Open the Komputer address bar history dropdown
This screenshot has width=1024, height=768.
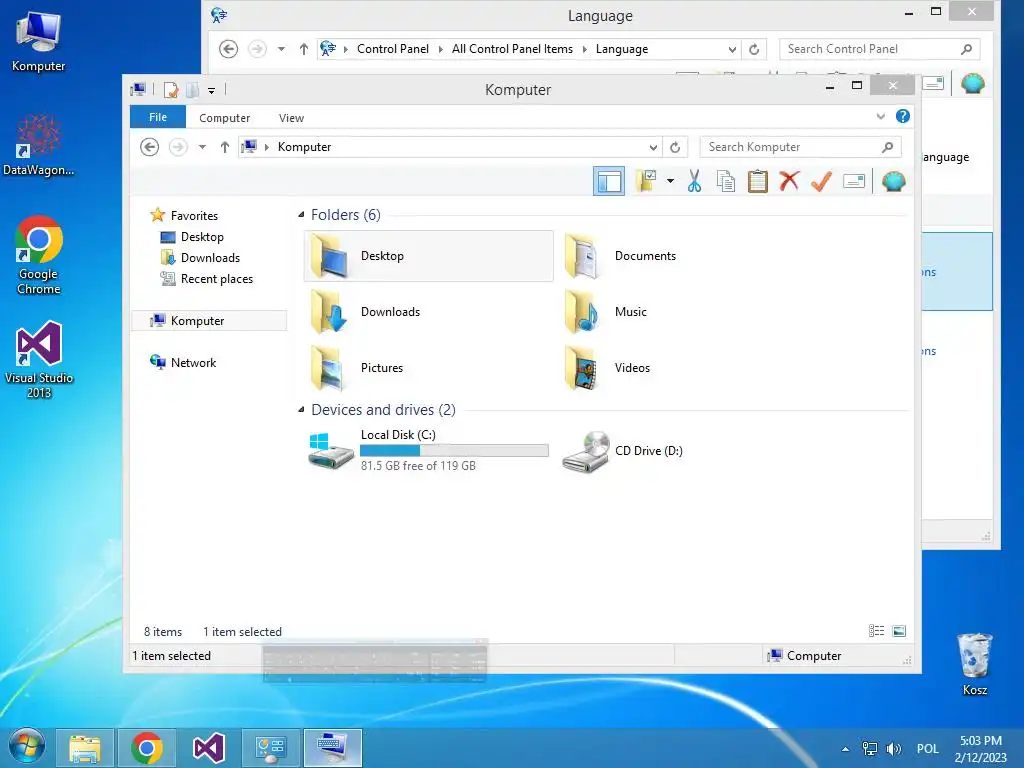pos(652,147)
